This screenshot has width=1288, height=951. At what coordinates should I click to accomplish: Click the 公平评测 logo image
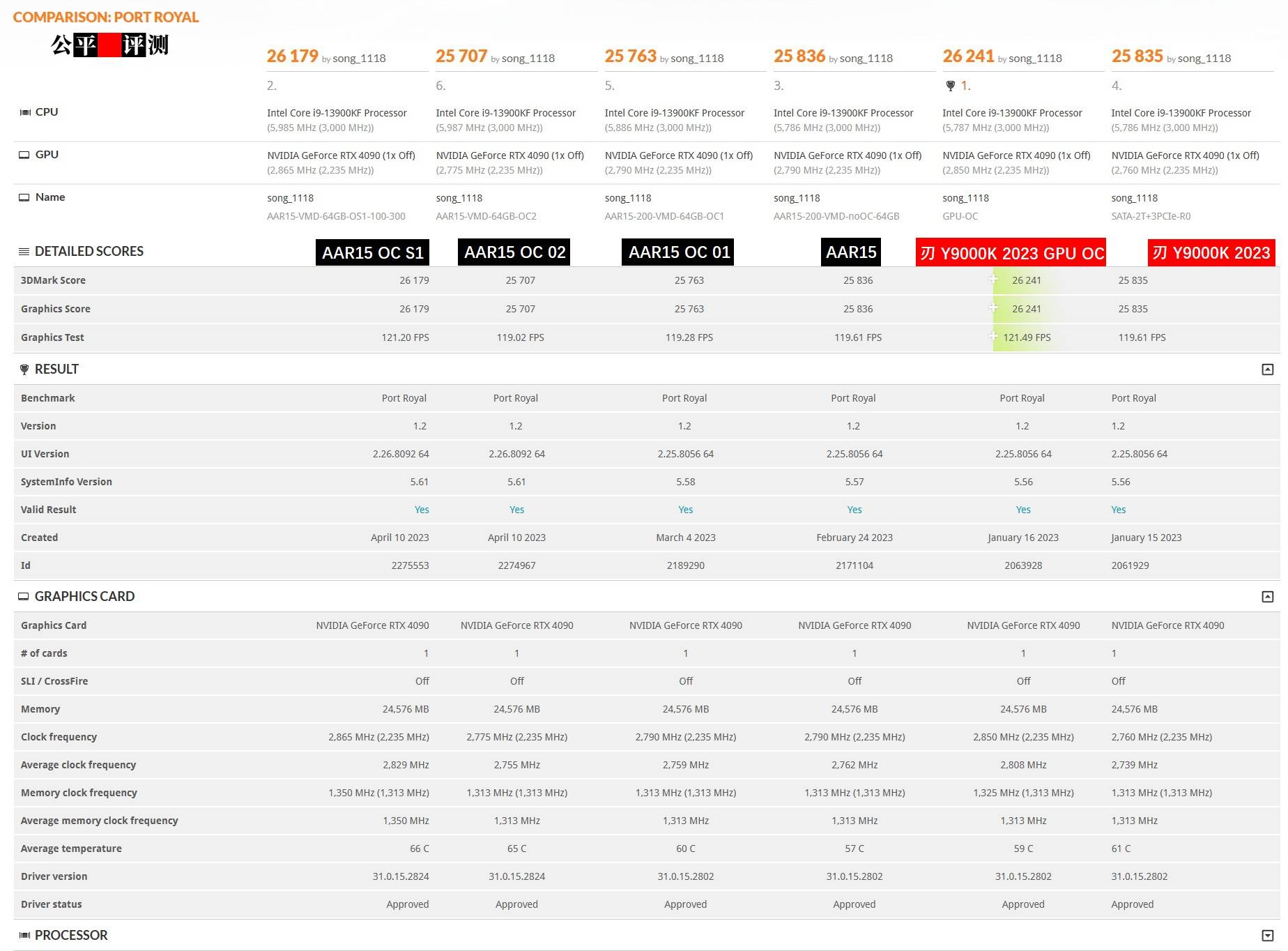pos(109,45)
